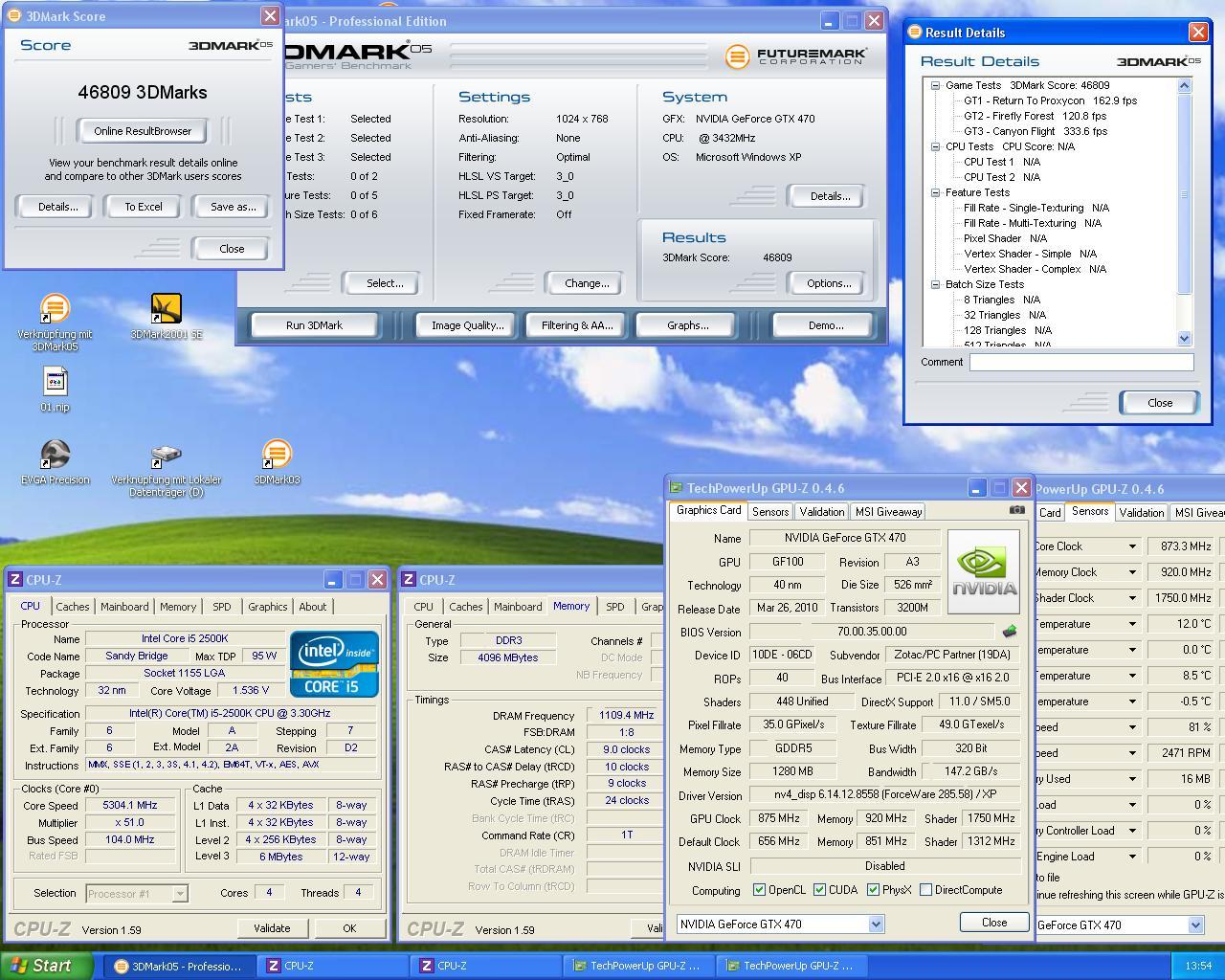Image resolution: width=1225 pixels, height=980 pixels.
Task: Click the Details... button in Score window
Action: (x=57, y=207)
